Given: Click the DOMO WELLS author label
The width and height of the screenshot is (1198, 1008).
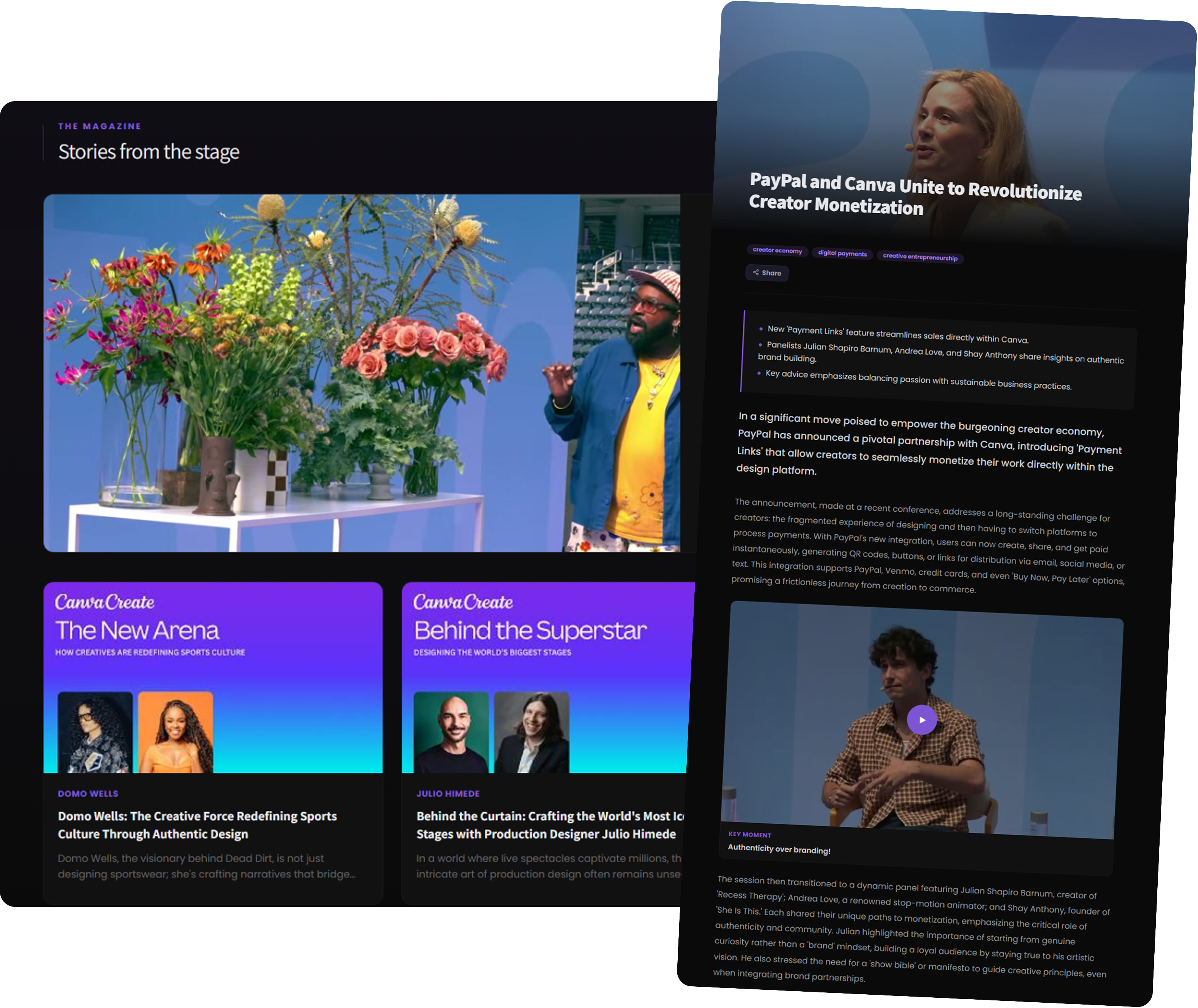Looking at the screenshot, I should (88, 794).
